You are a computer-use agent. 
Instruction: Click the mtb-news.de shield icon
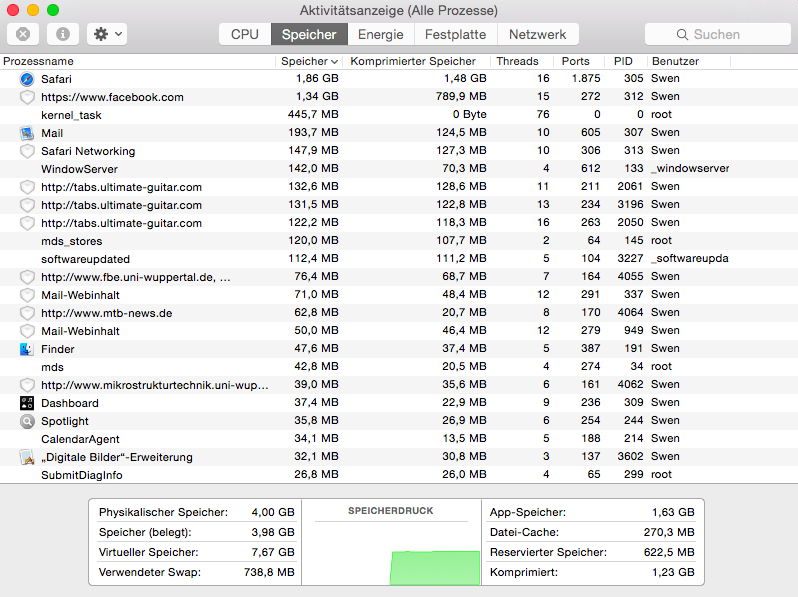27,313
